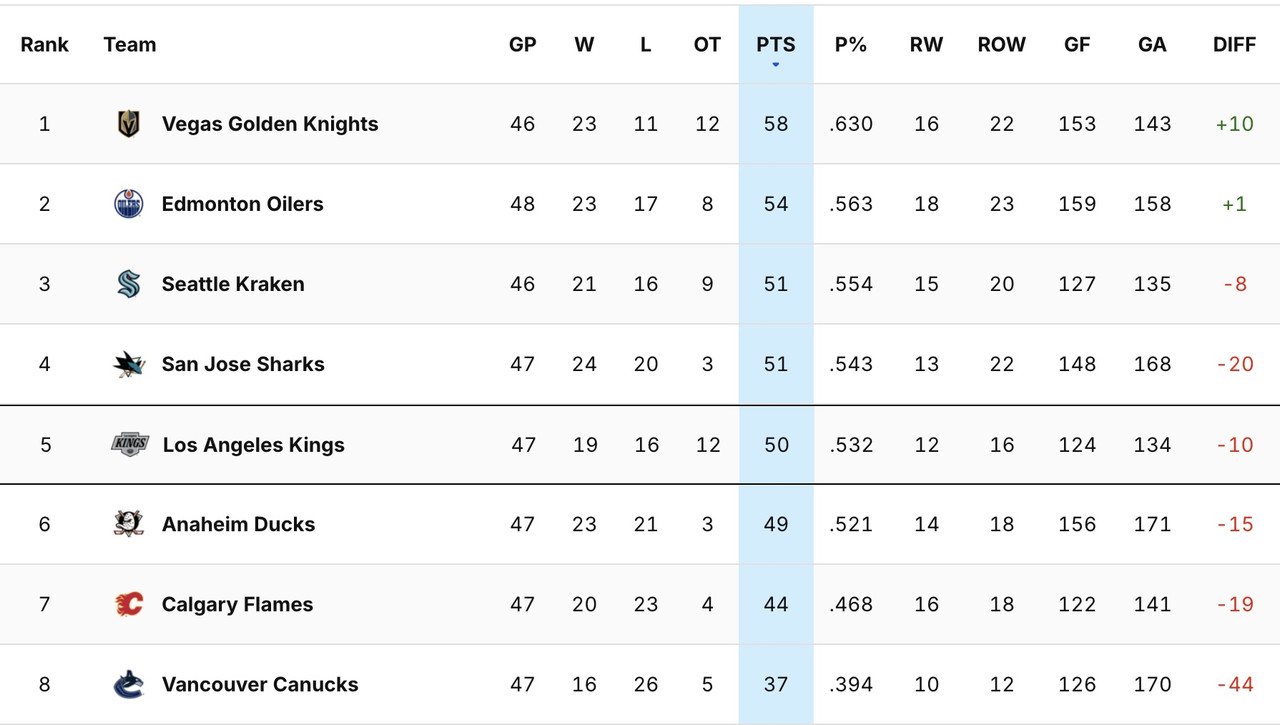
Task: Click the Edmonton Oilers logo
Action: click(130, 203)
